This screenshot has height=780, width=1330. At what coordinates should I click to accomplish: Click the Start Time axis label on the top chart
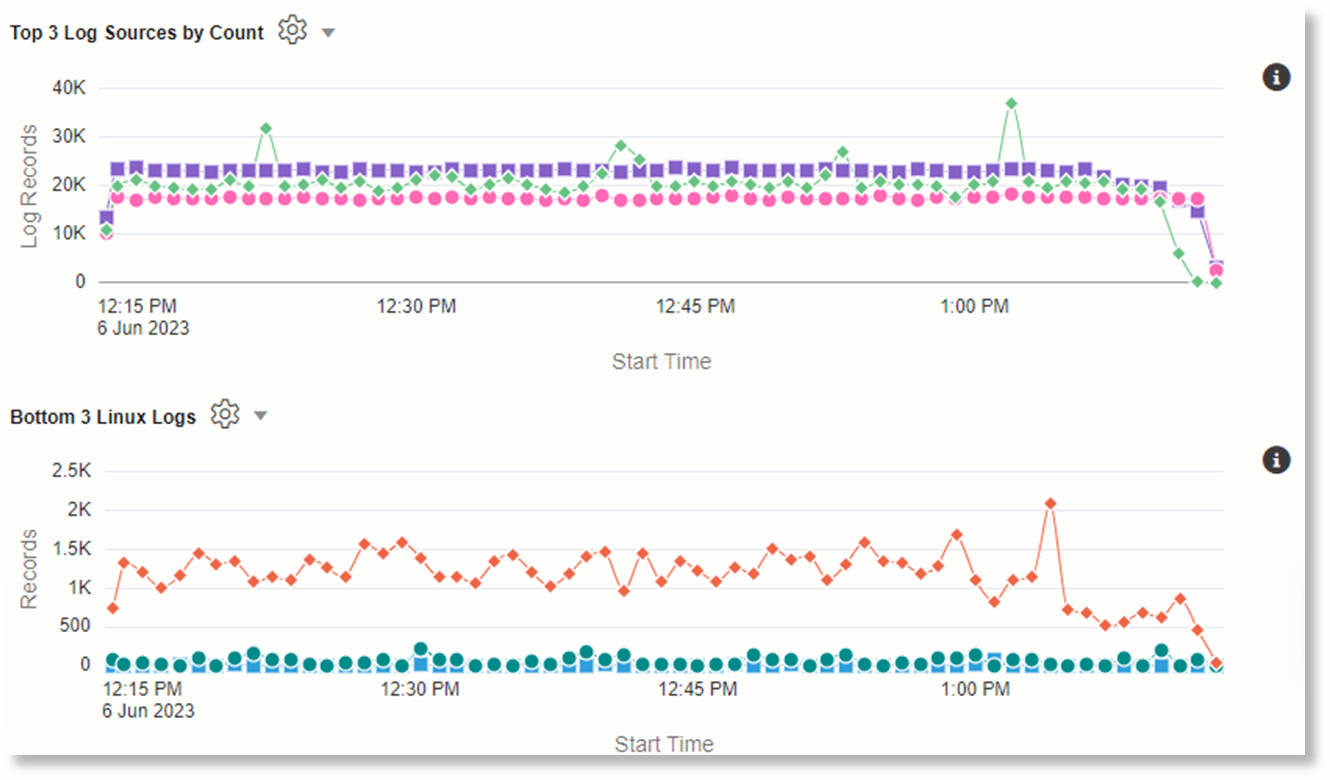[662, 361]
